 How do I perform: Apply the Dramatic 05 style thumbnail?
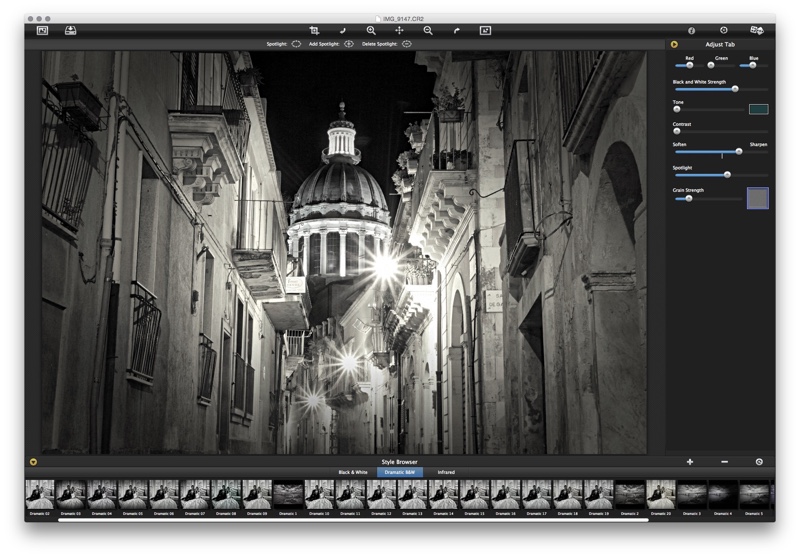pos(133,495)
